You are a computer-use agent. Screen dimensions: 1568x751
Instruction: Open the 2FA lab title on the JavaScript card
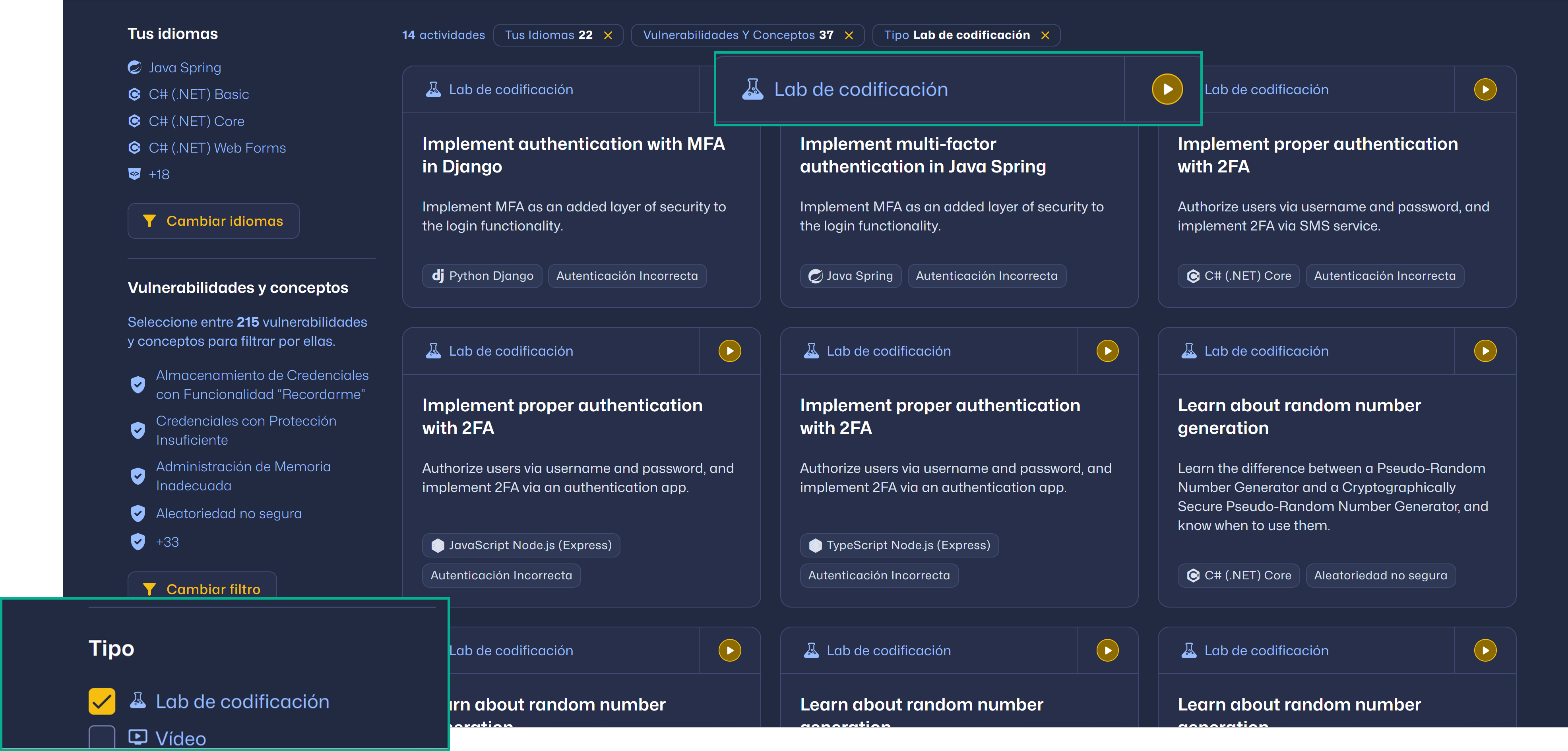point(562,417)
